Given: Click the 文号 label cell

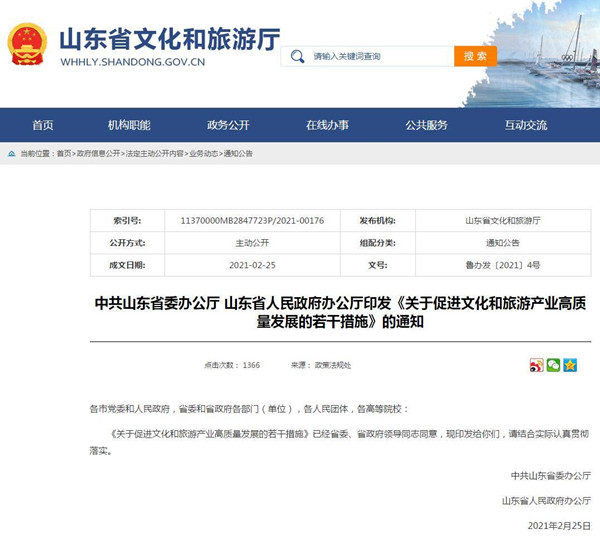Looking at the screenshot, I should coord(378,265).
